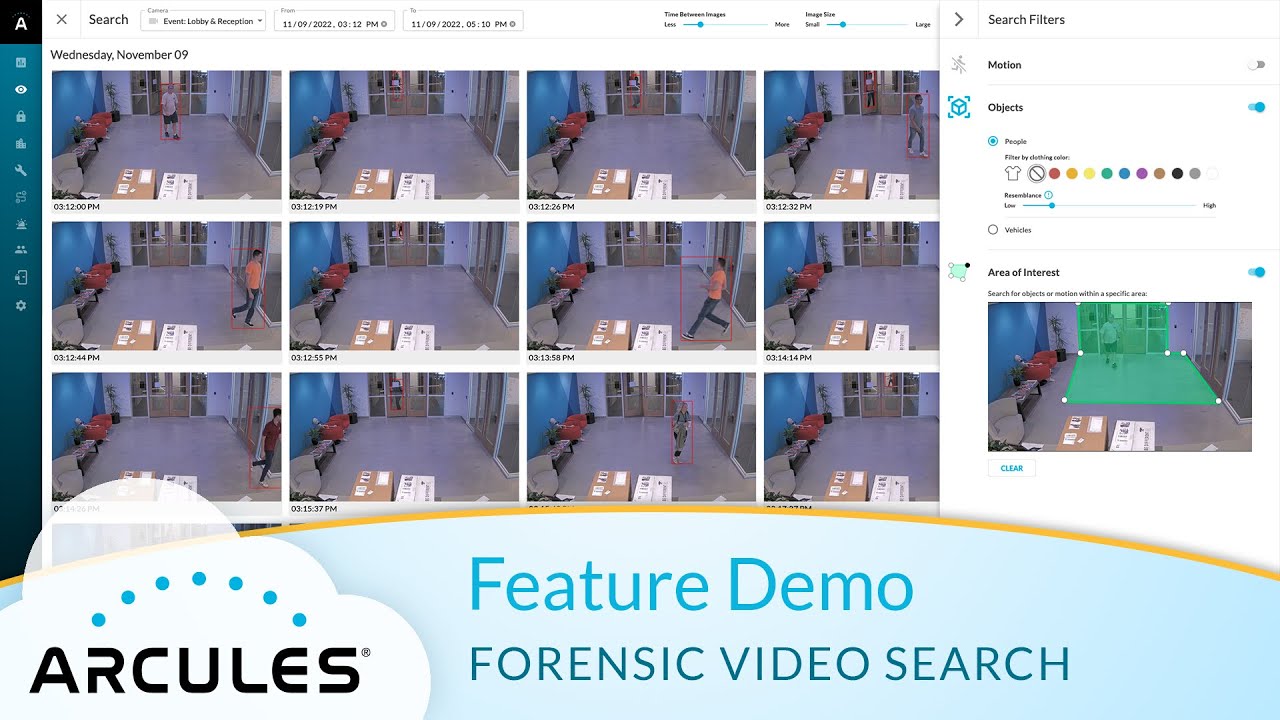Collapse Search Filters panel with chevron arrow
Screen dimensions: 1280x720
(x=959, y=19)
